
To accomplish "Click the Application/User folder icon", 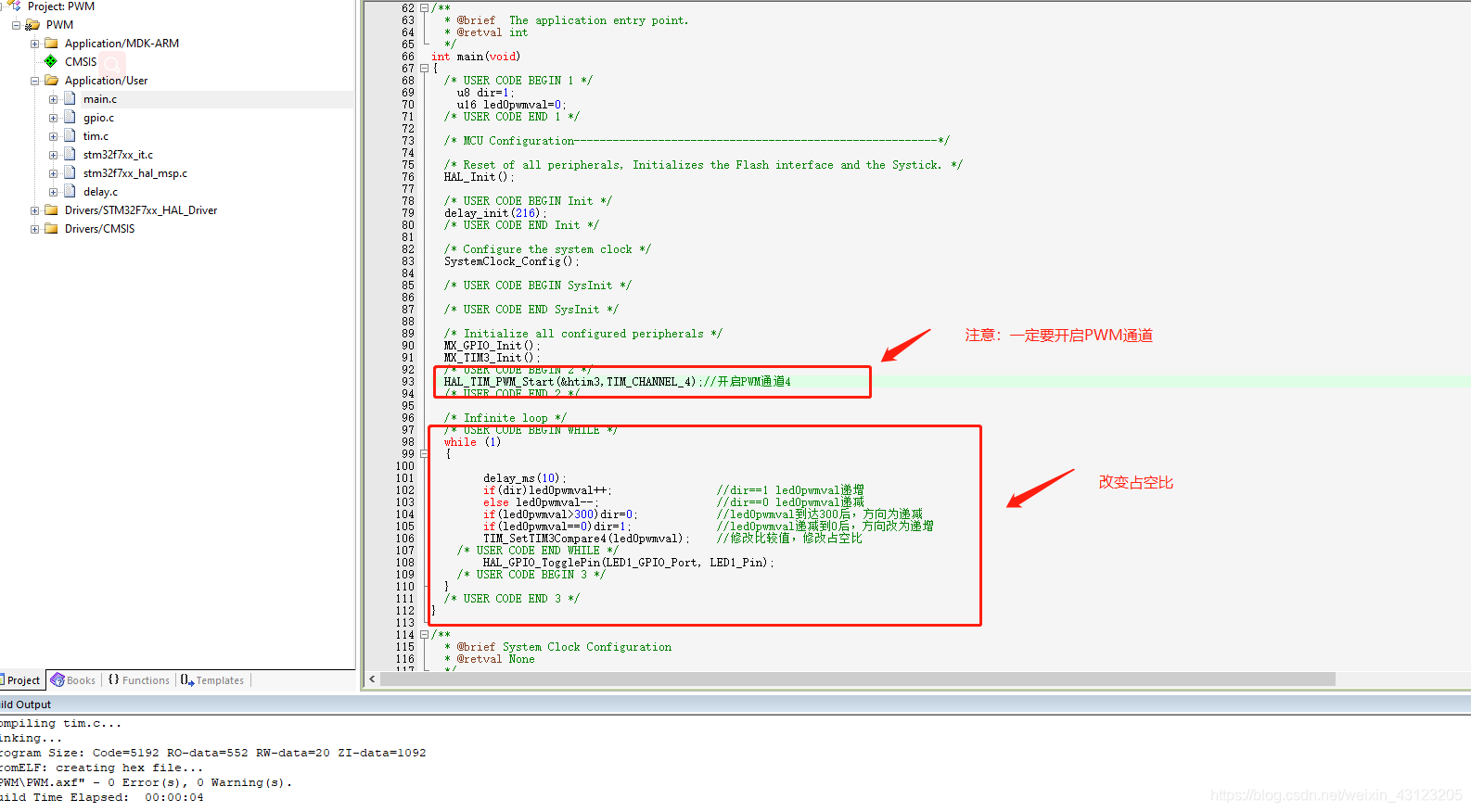I will pyautogui.click(x=51, y=80).
